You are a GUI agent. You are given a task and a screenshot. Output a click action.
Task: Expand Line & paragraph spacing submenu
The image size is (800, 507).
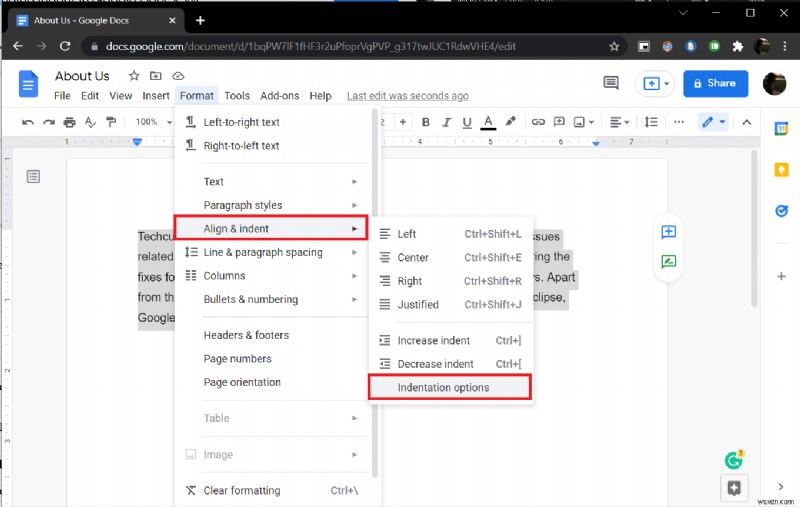[x=271, y=252]
